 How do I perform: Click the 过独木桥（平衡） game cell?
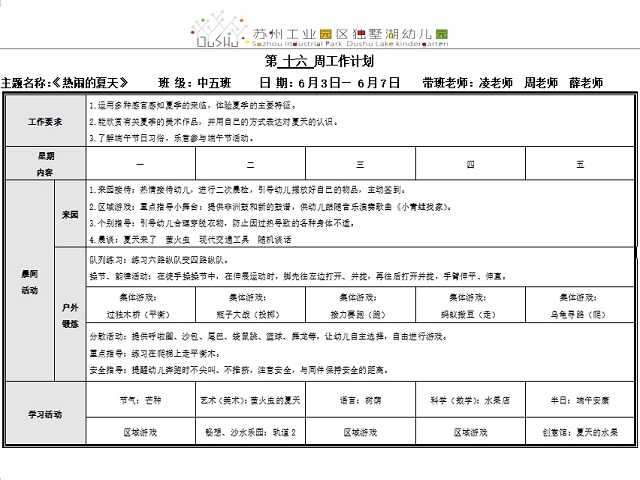click(x=140, y=305)
